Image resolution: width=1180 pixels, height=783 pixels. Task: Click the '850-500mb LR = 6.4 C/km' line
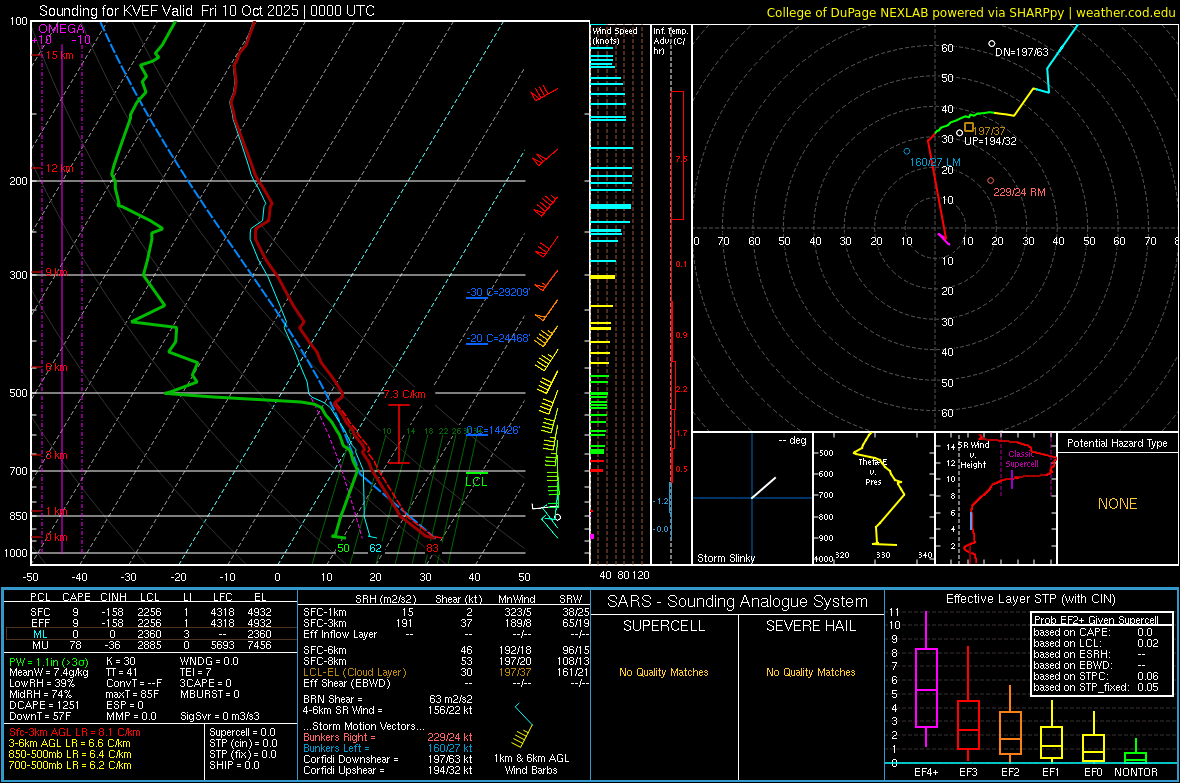[70, 754]
